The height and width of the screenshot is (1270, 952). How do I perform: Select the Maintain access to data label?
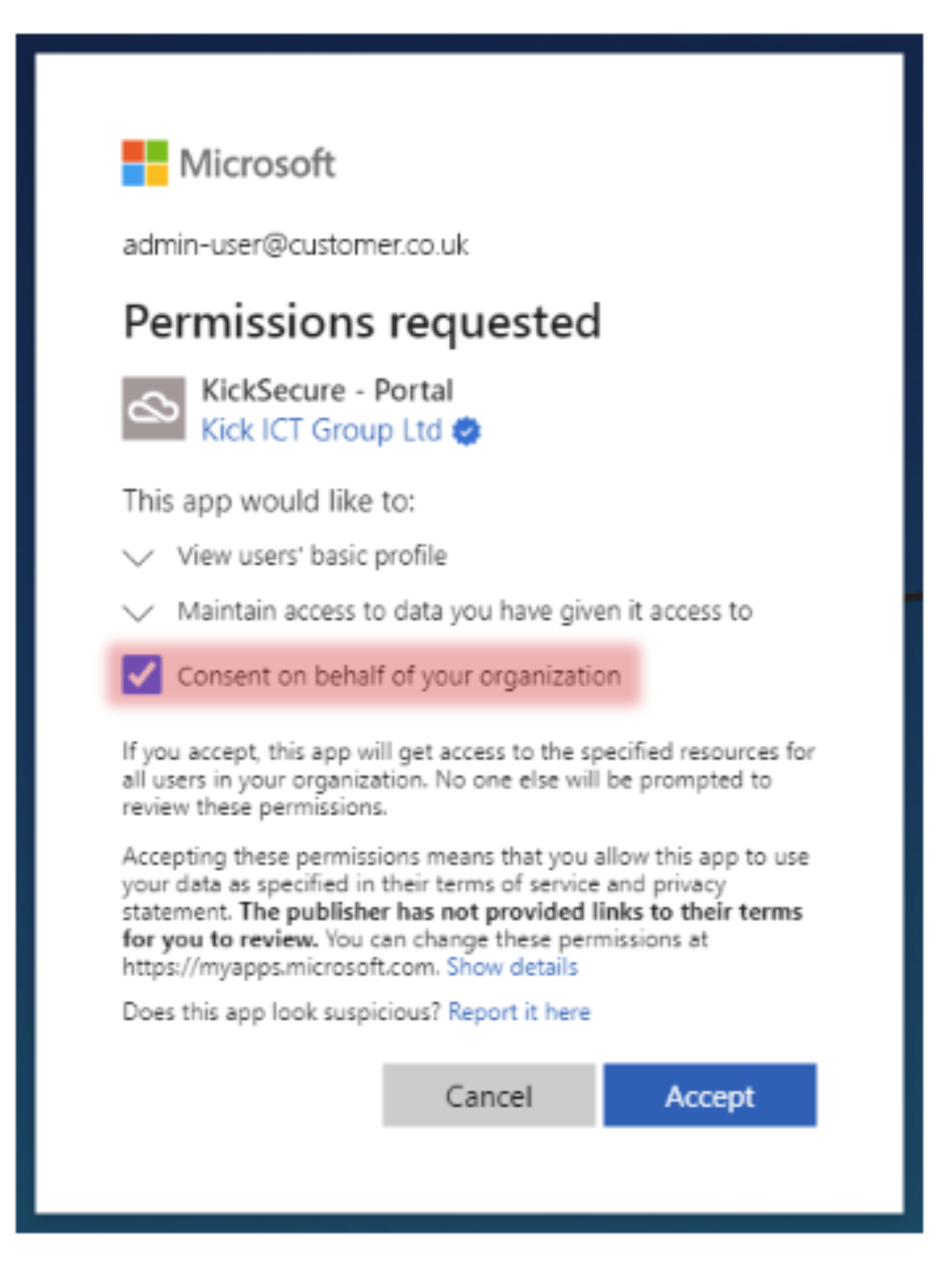465,612
